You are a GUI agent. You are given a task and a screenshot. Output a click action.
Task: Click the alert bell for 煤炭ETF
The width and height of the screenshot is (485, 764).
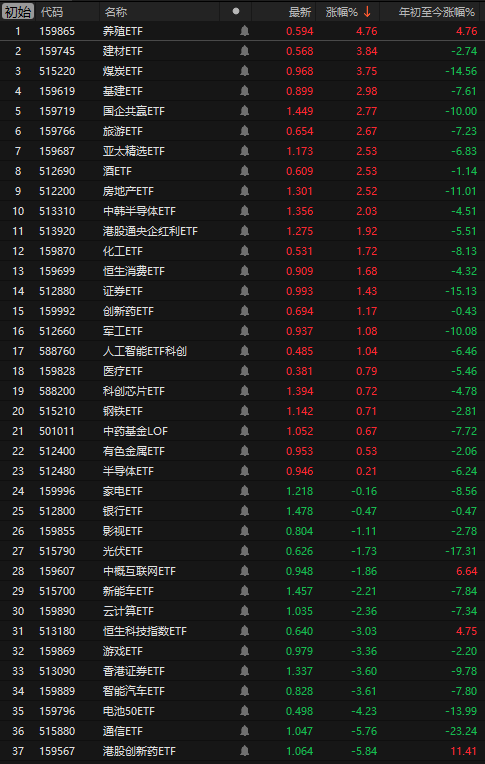point(244,71)
